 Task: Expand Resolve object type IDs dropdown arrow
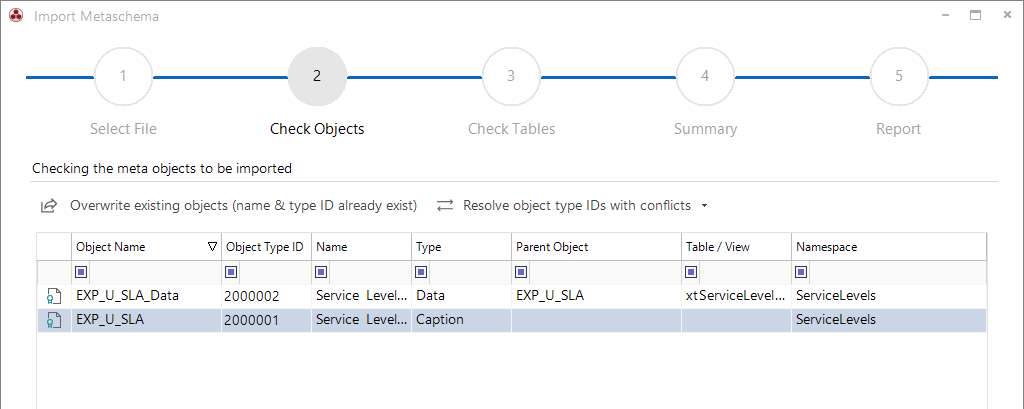pos(704,206)
